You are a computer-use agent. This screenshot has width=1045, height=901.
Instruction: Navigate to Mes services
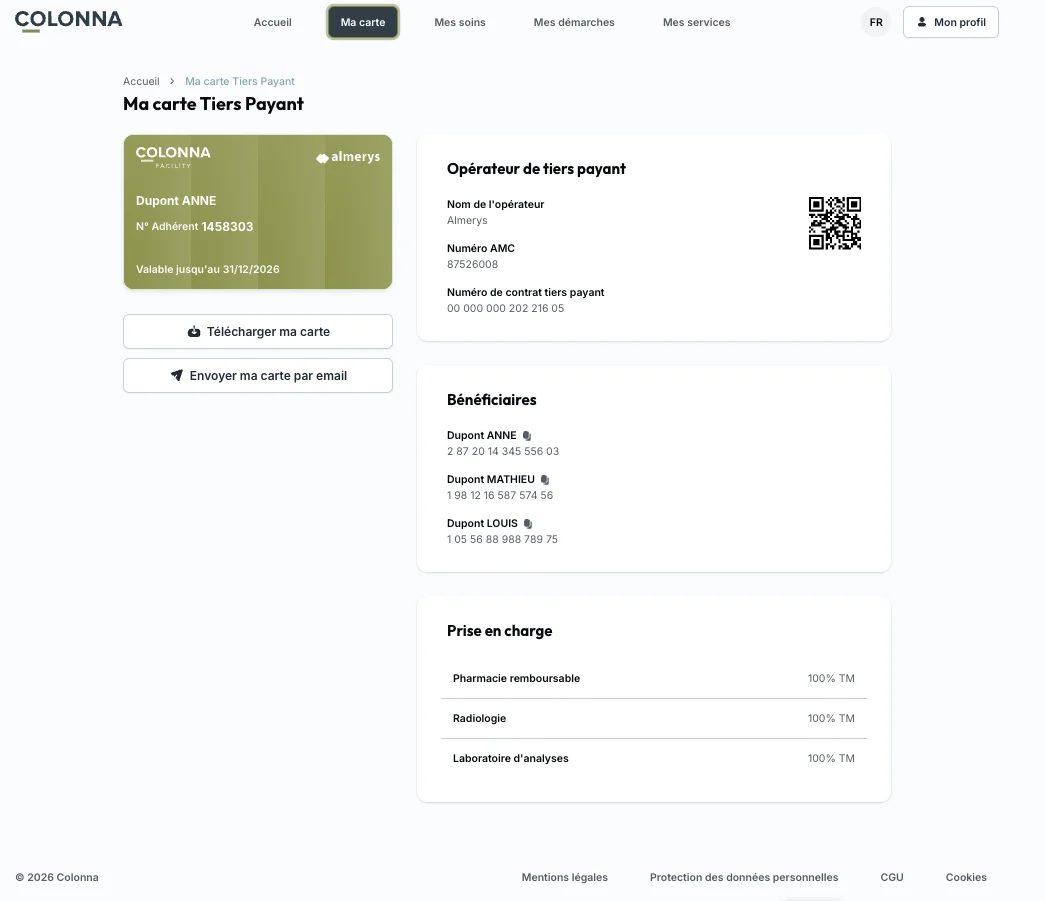pos(696,22)
